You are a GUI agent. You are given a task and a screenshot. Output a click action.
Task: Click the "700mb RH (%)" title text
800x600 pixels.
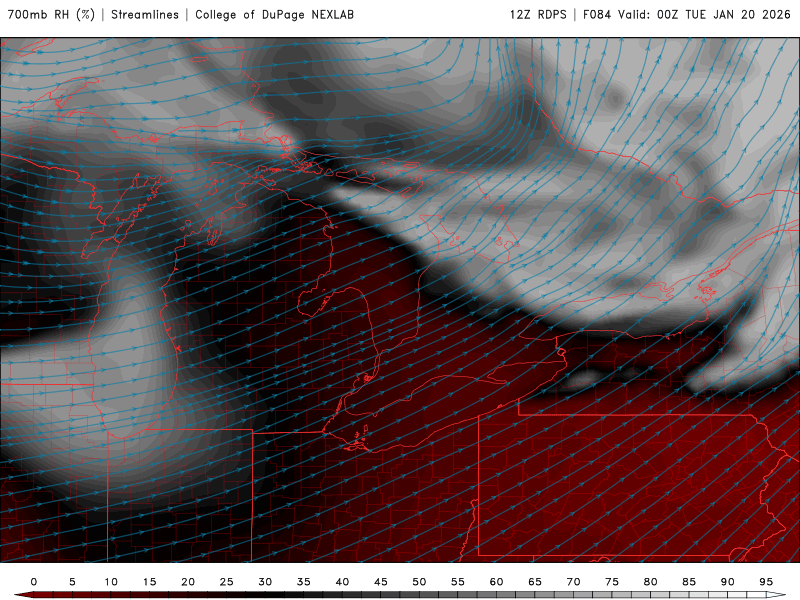(x=51, y=15)
